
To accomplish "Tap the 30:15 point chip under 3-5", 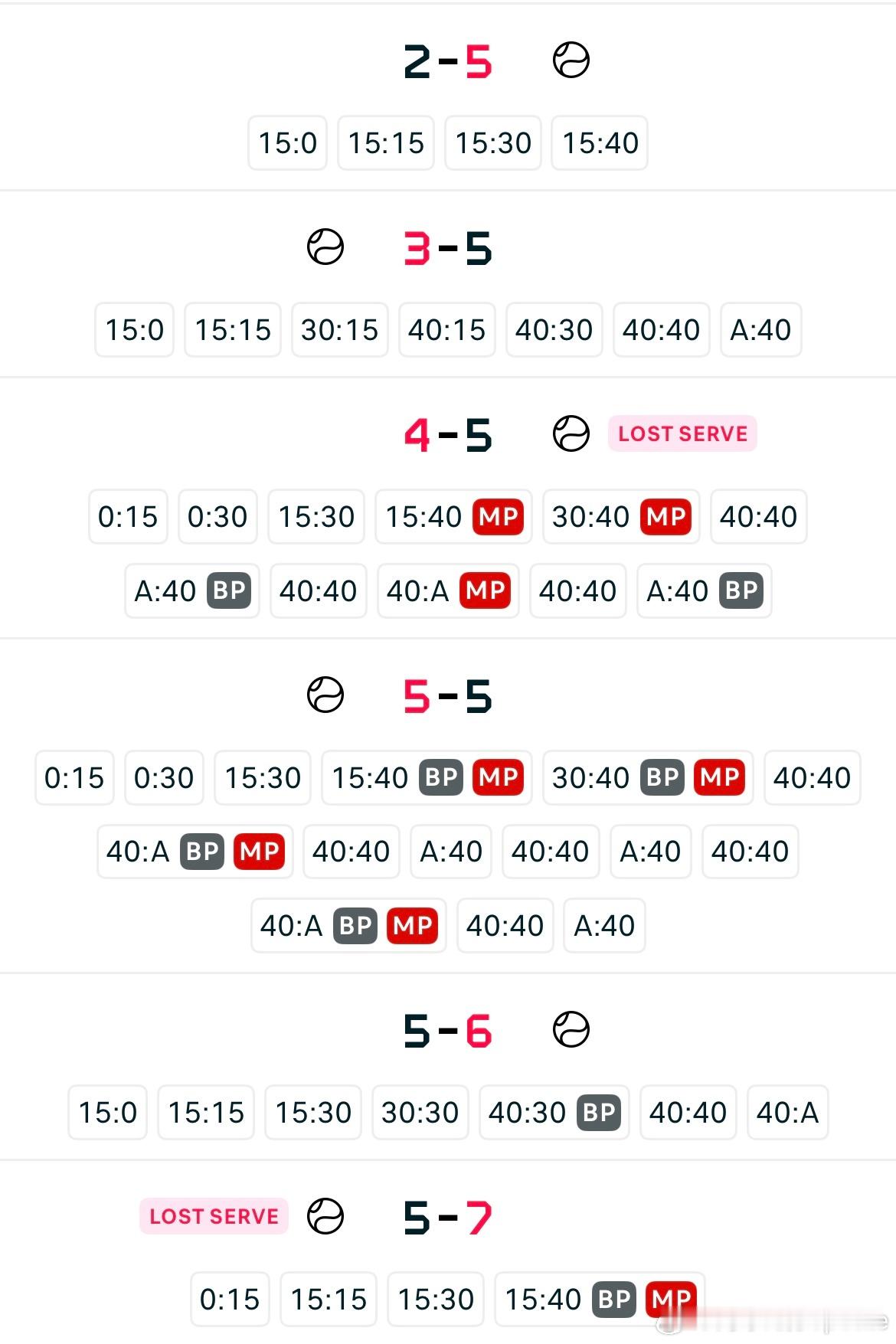I will [x=339, y=330].
